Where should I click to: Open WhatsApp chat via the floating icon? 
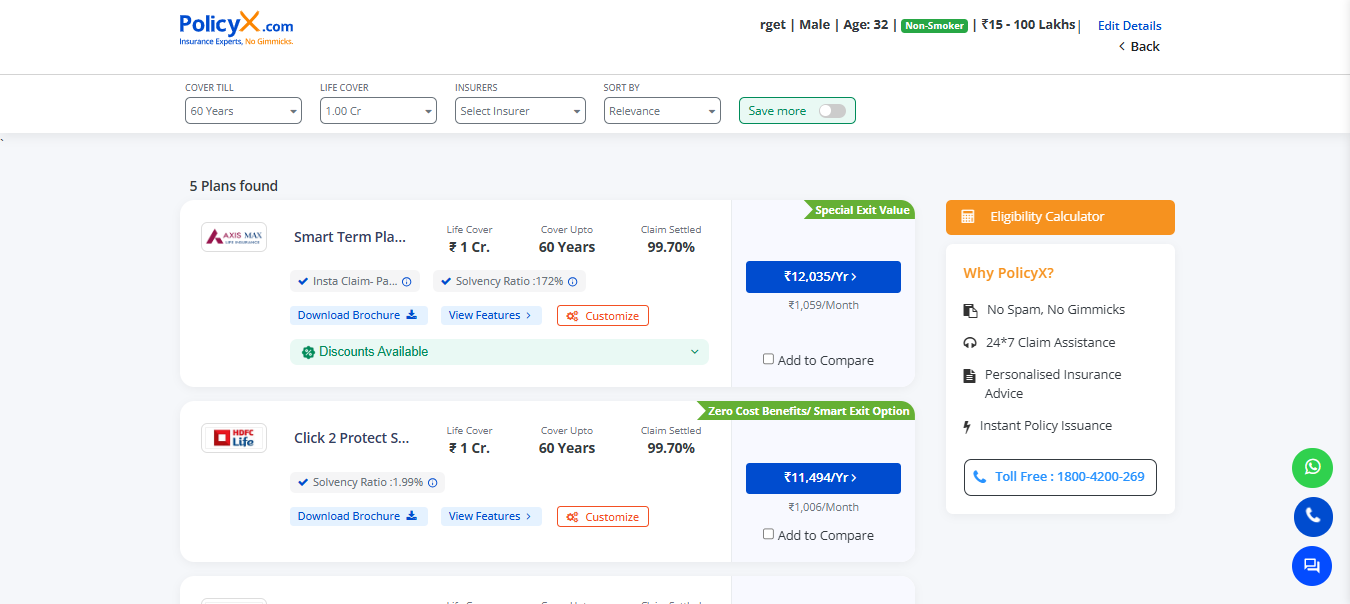click(1312, 467)
